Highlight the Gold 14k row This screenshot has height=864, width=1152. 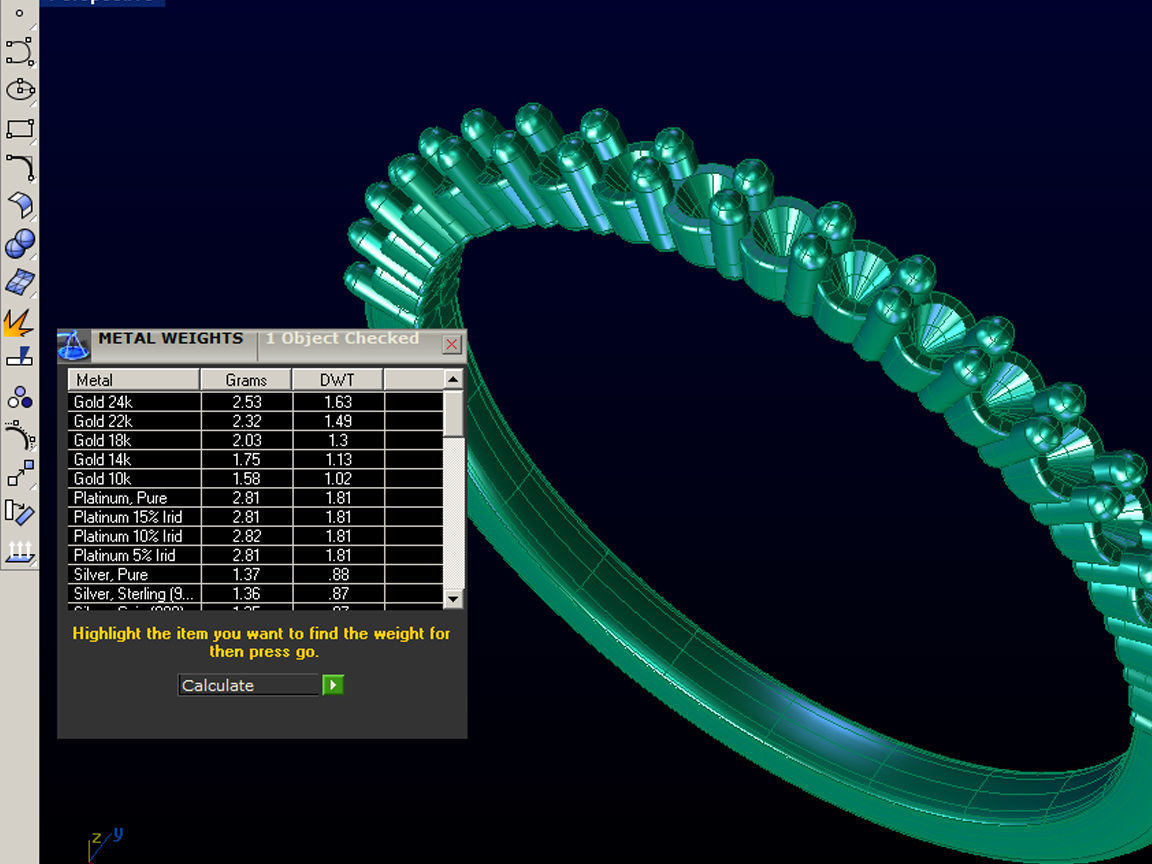pyautogui.click(x=256, y=459)
